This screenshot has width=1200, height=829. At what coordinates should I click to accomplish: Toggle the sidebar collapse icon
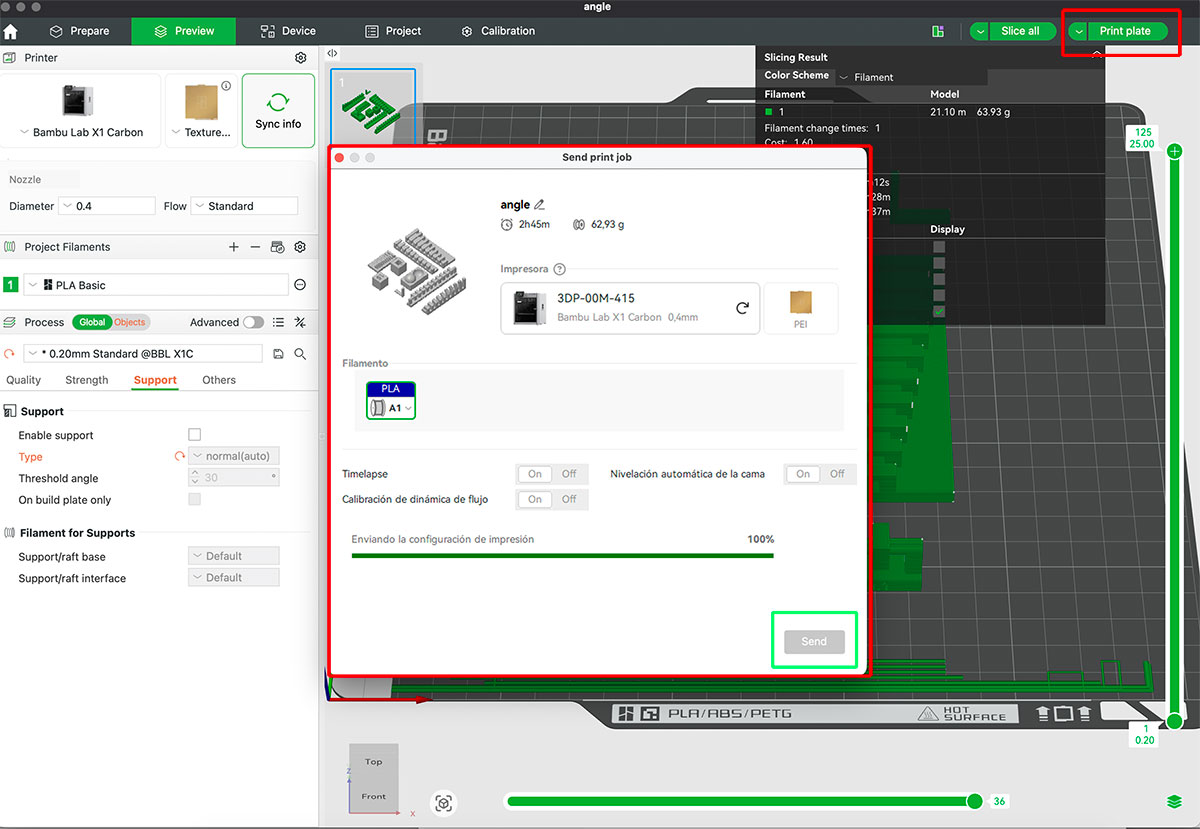332,54
